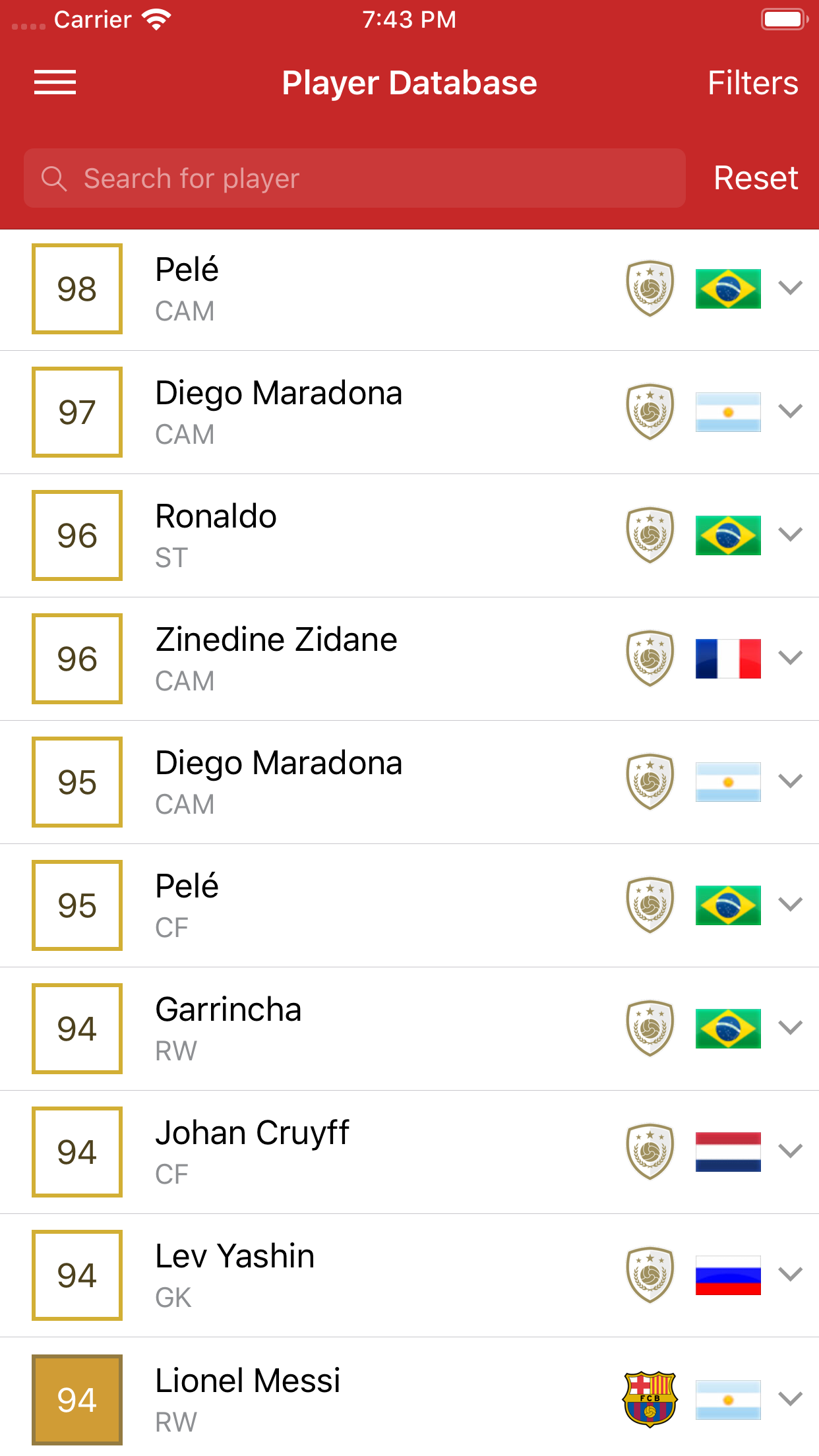Tap the Icon club badge for Garrincha

tap(650, 1028)
